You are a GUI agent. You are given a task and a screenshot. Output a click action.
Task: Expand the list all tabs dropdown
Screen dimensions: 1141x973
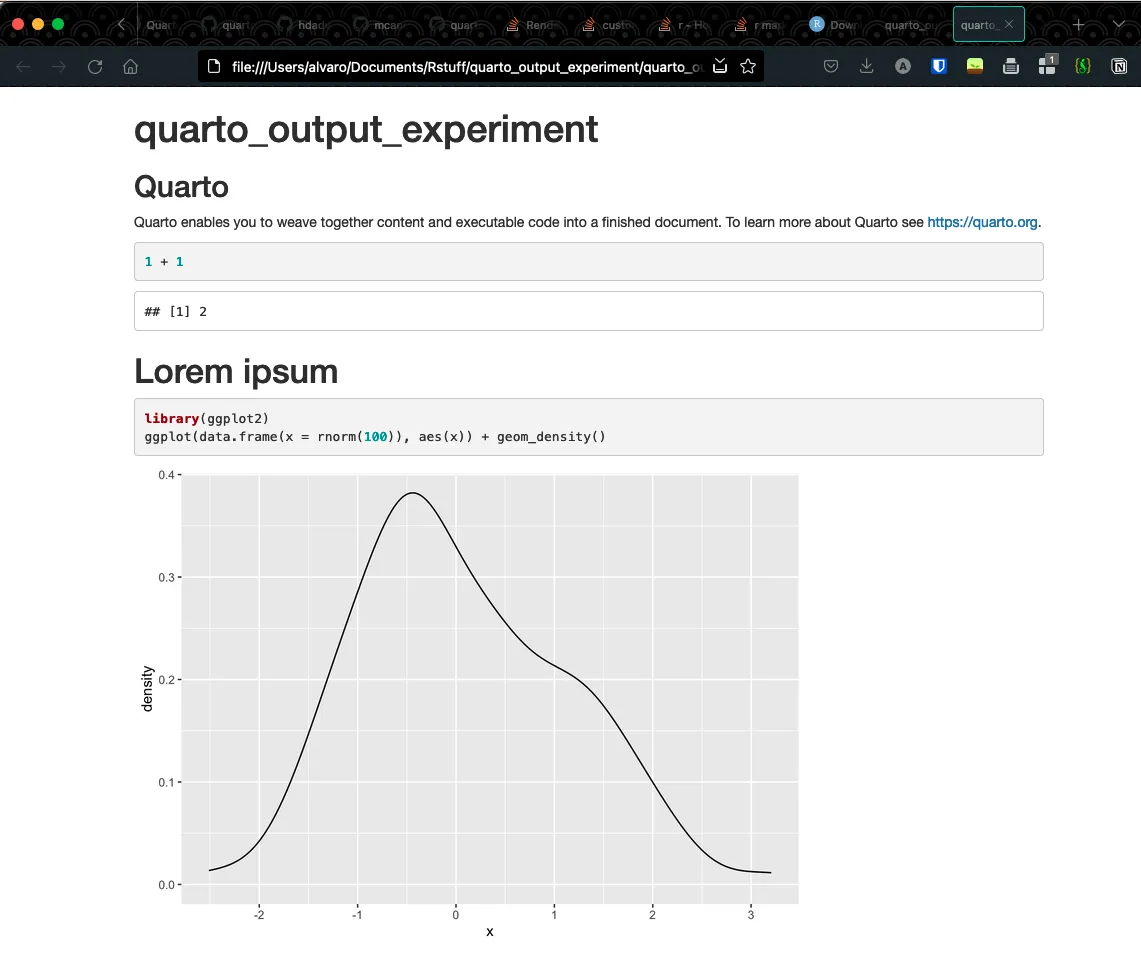point(1119,25)
